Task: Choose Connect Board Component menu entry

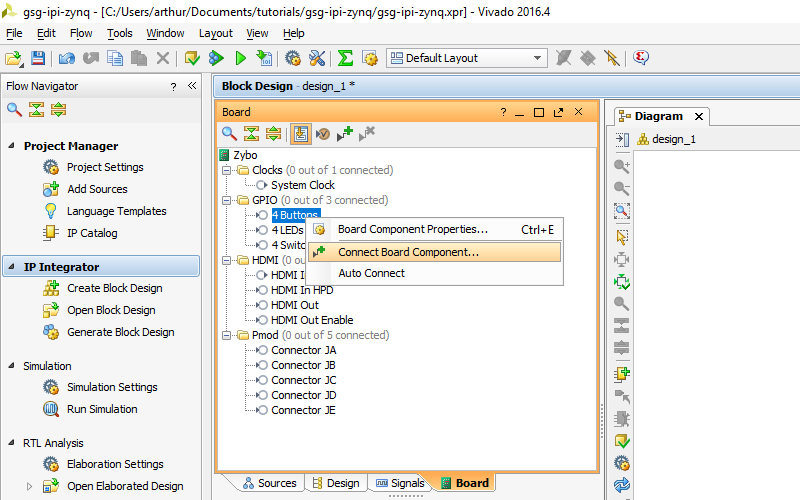Action: [x=435, y=252]
